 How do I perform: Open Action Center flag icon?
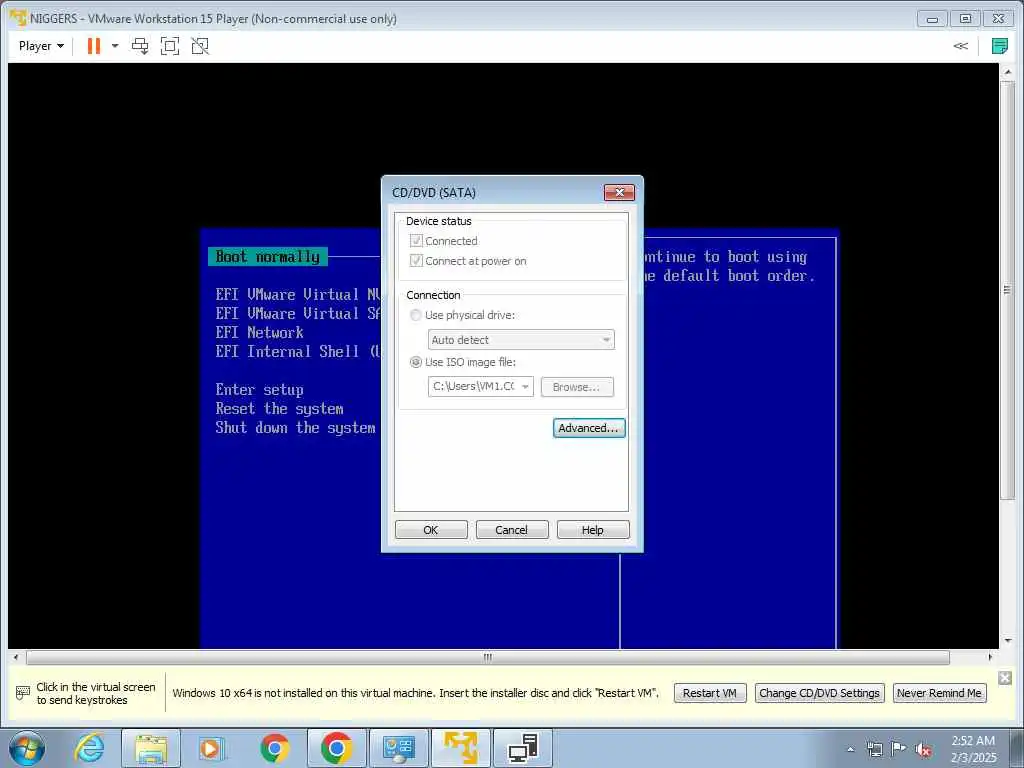899,749
